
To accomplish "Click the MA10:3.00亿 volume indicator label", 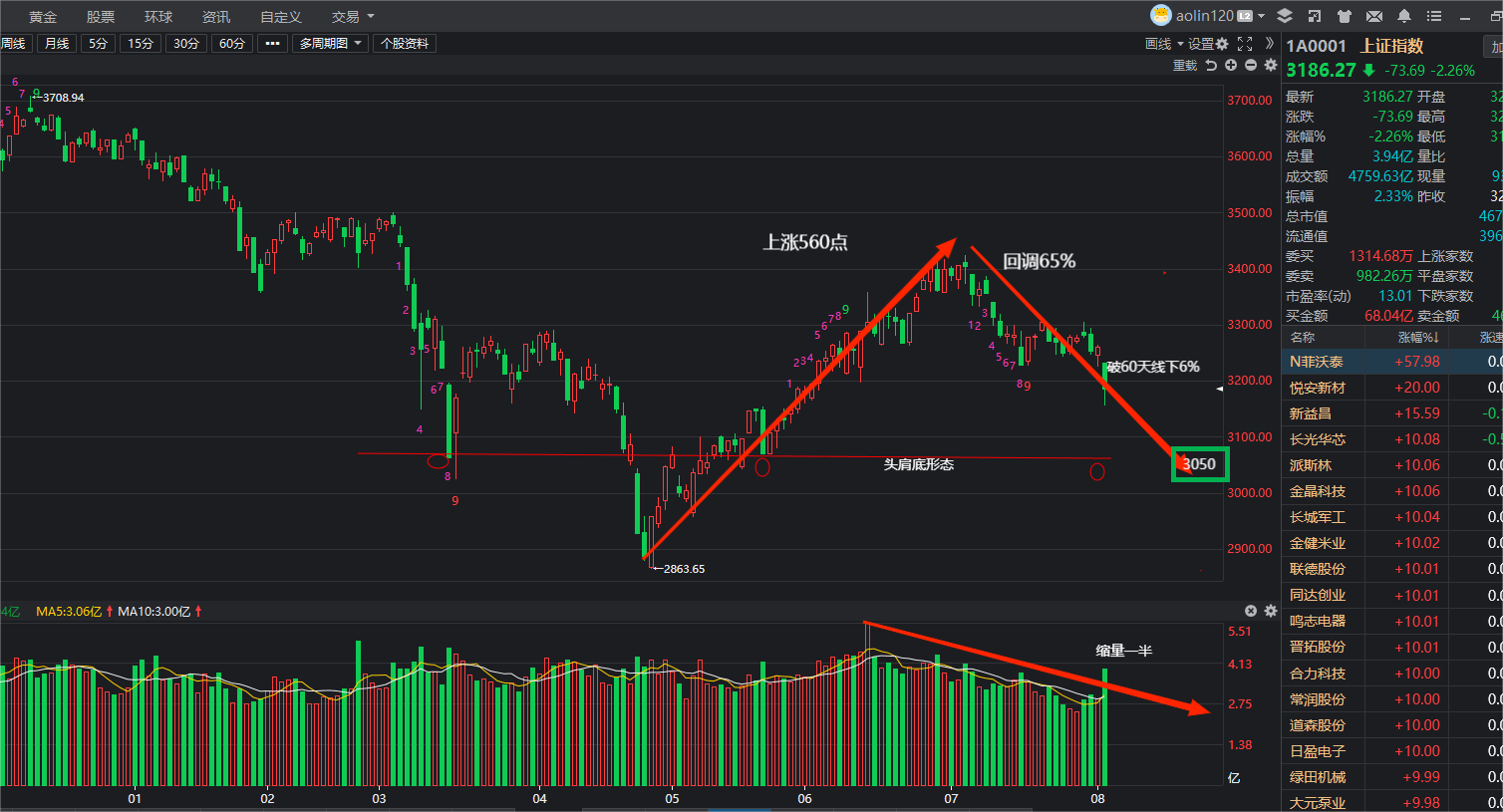I will (x=154, y=612).
